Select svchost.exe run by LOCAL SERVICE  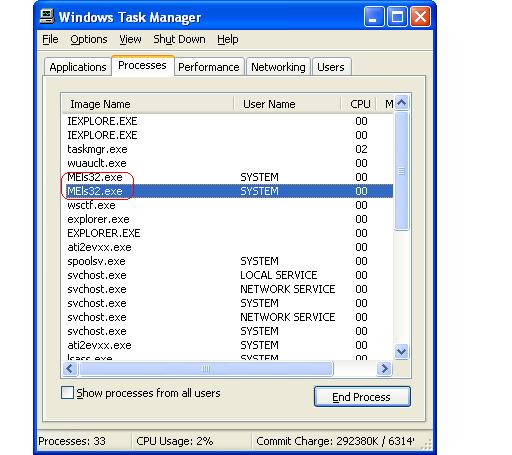coord(228,275)
